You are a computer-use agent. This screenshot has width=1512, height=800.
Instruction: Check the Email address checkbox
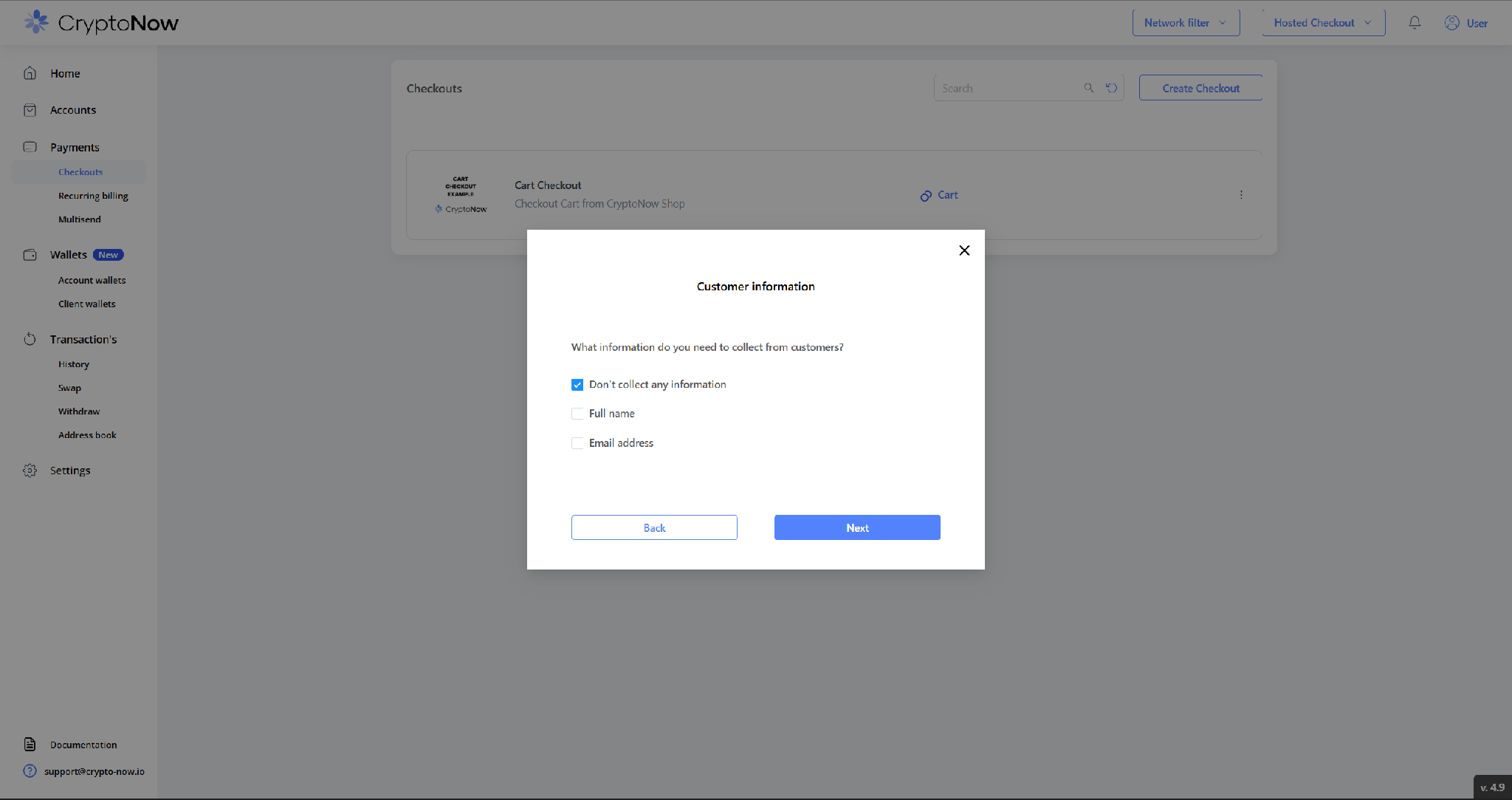(577, 443)
